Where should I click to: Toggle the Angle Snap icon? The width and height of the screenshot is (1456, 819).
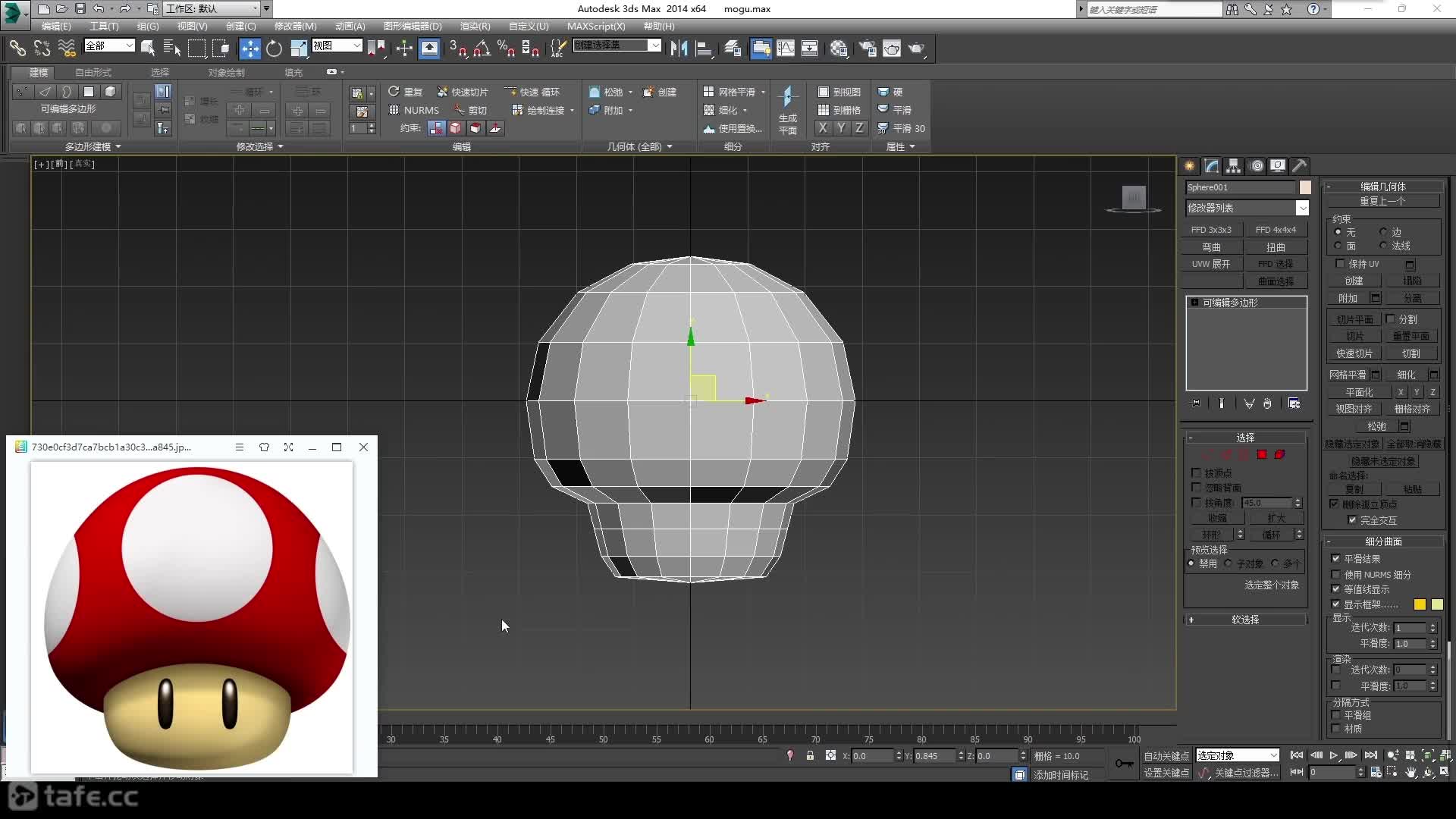click(x=482, y=49)
